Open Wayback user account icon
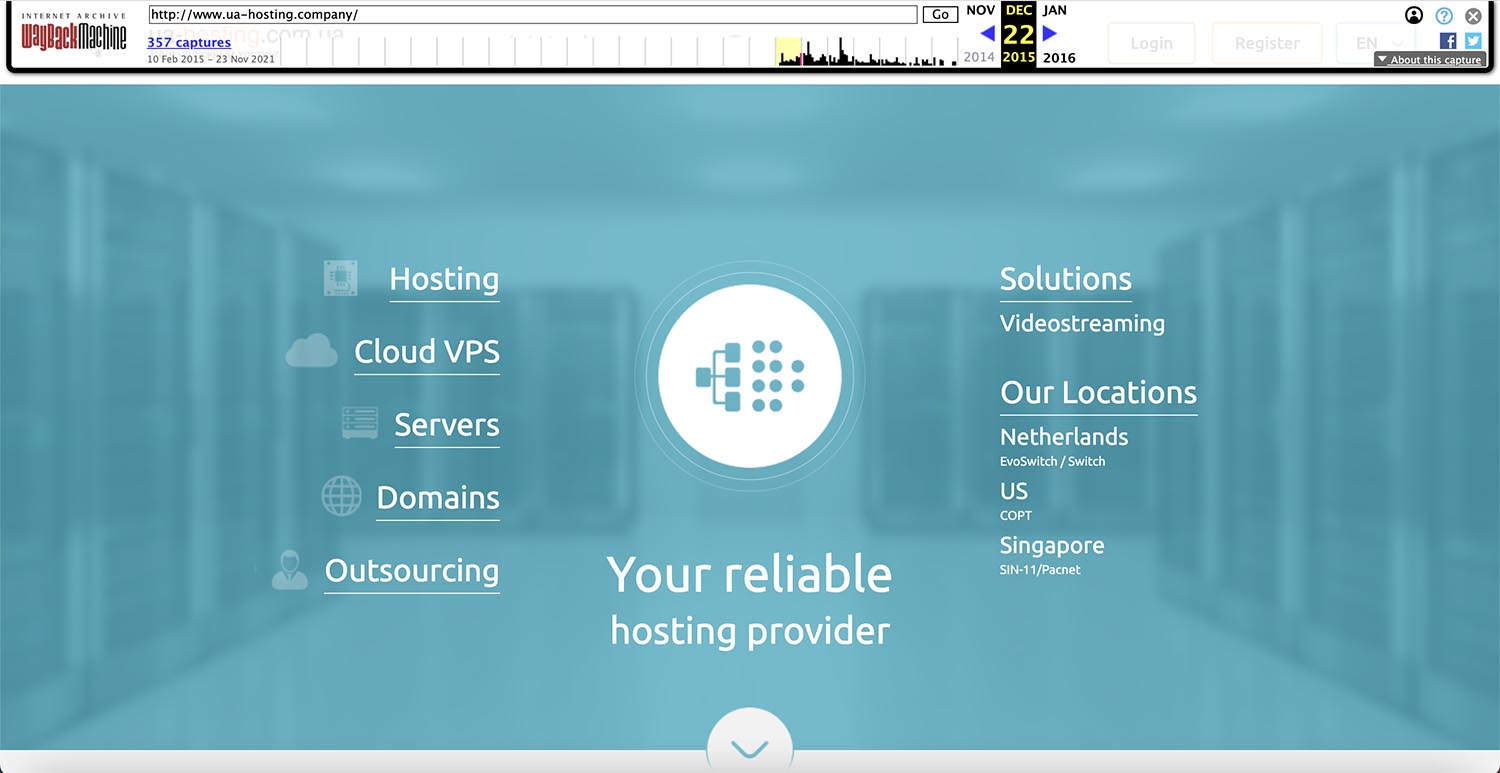 [1414, 15]
